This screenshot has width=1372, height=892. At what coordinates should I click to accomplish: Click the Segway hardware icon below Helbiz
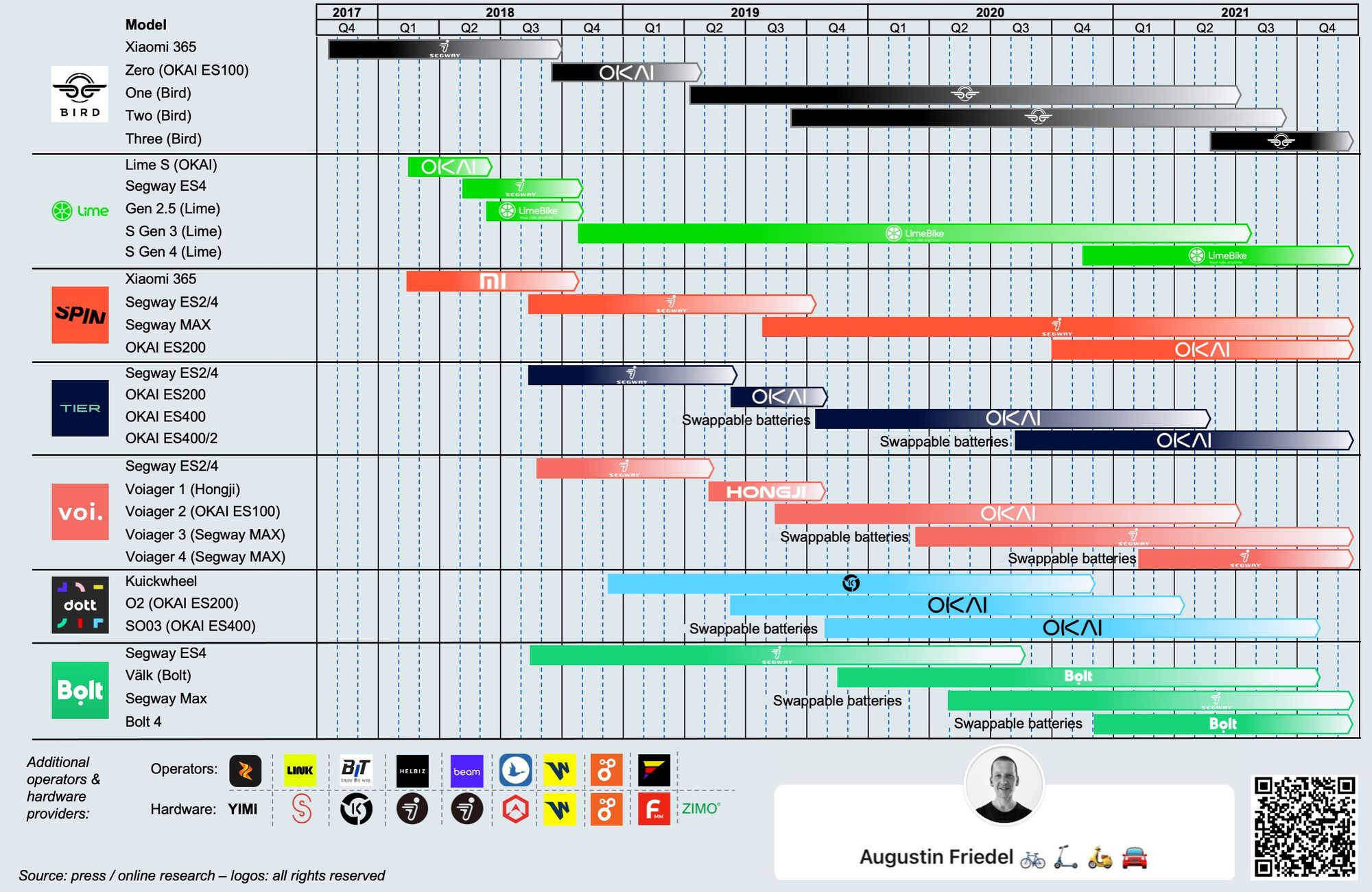click(412, 809)
